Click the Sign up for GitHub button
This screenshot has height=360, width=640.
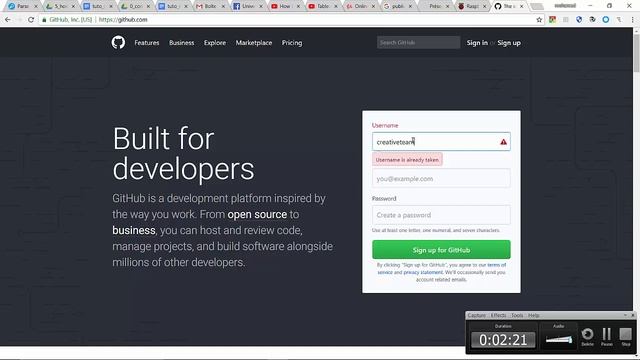[x=441, y=250]
